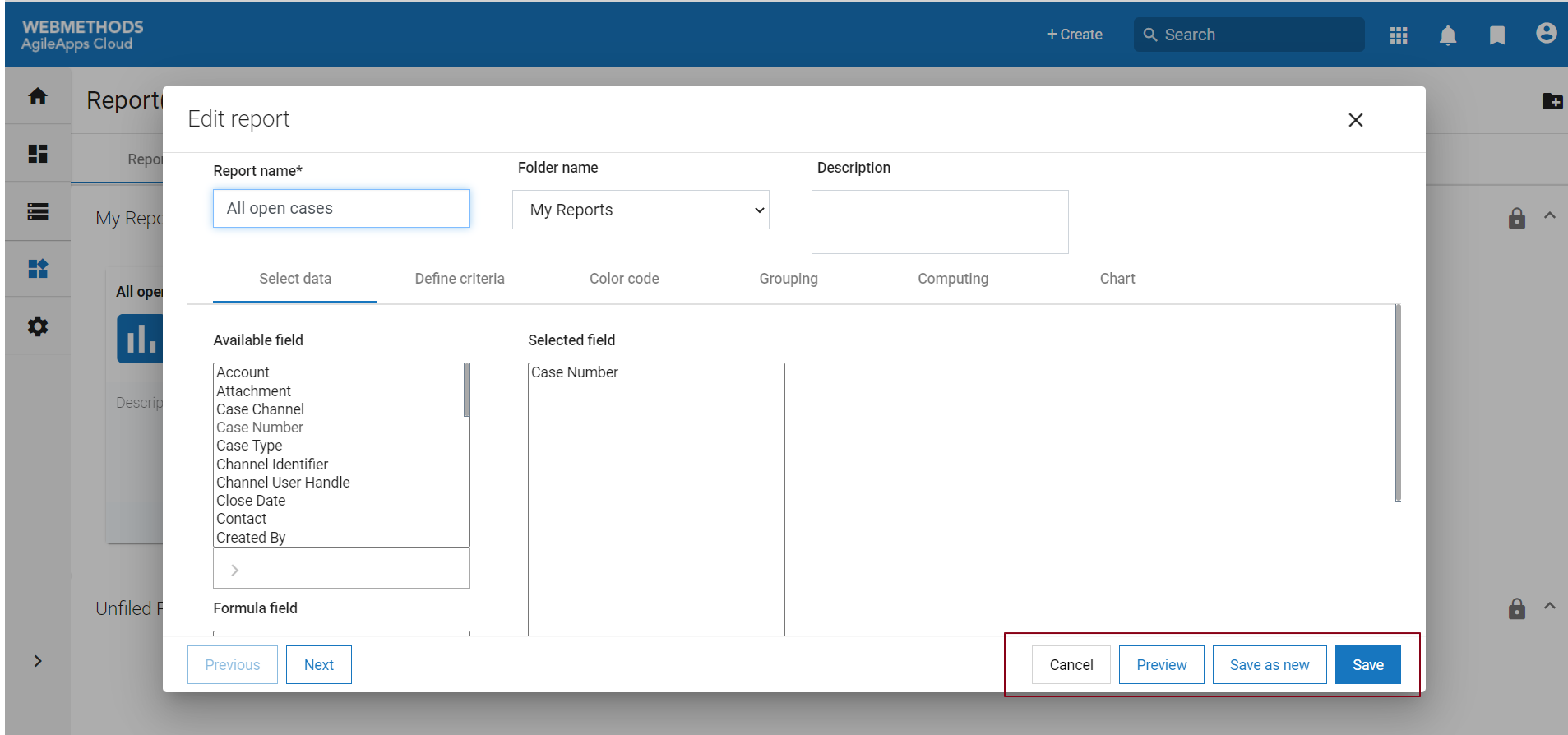
Task: Click the Available field list scrollbar
Action: tap(466, 391)
